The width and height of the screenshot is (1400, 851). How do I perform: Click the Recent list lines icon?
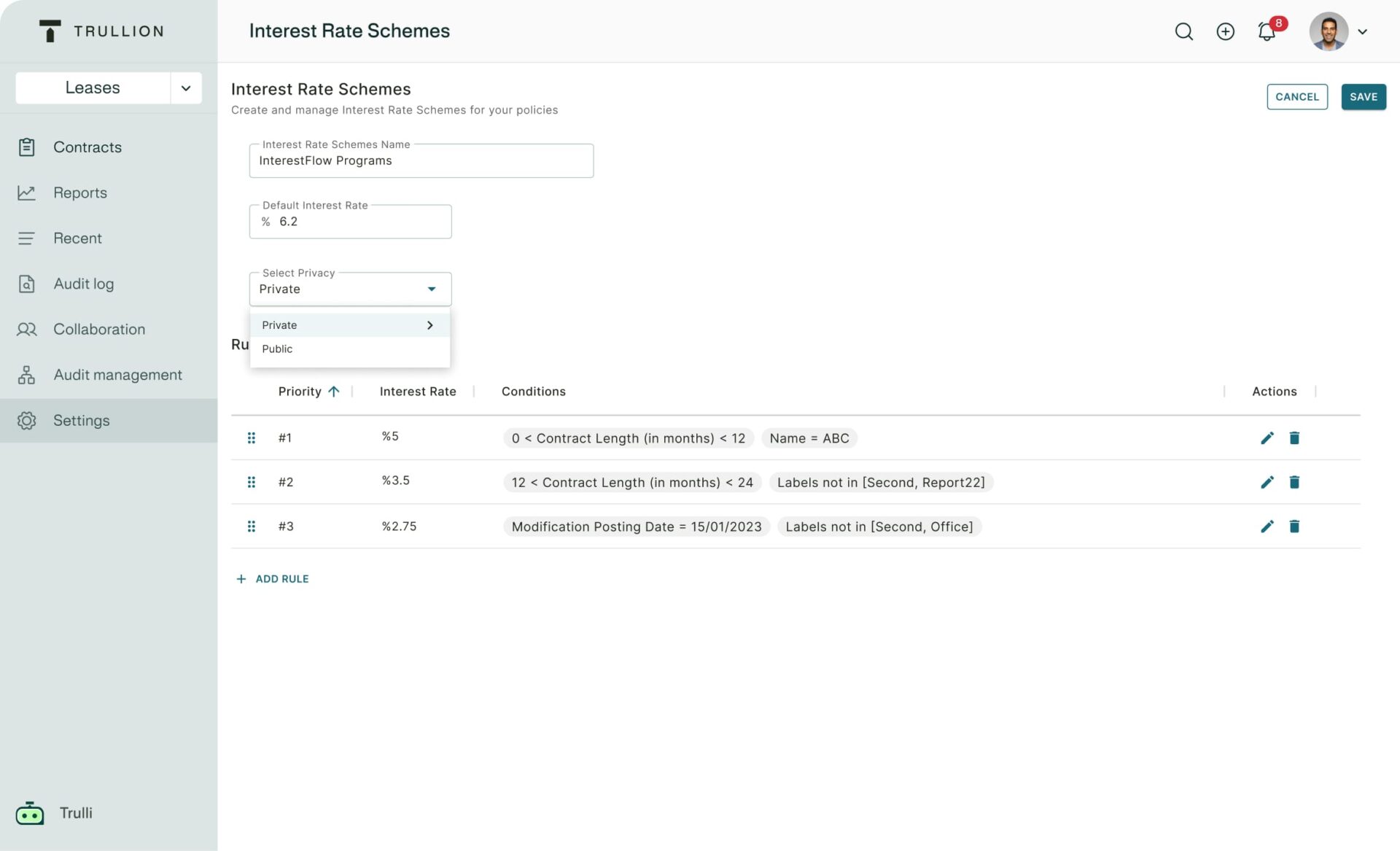(x=26, y=238)
